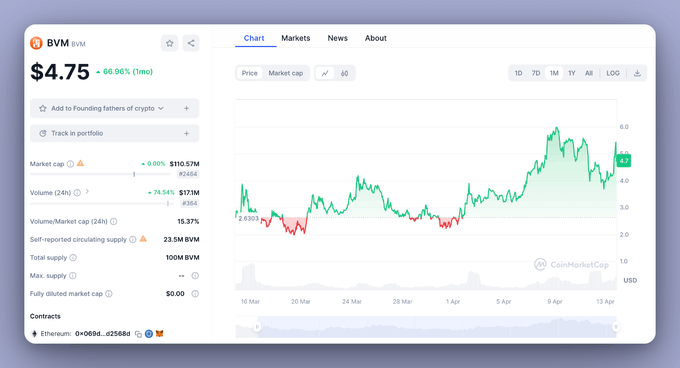Click the Ethereum diamond icon in Contracts
The width and height of the screenshot is (680, 368).
34,334
